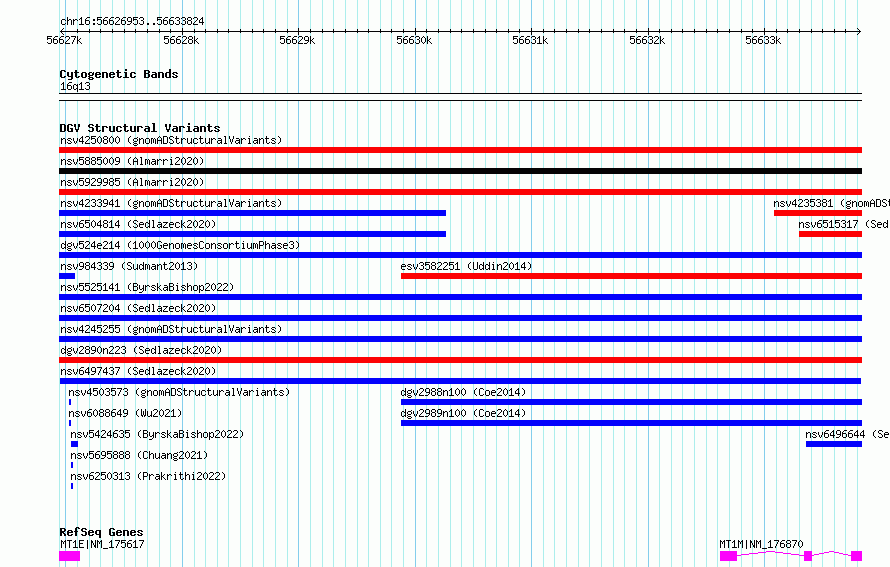Click the MT1E gene exon block
Viewport: 890px width, 567px height.
coord(70,556)
